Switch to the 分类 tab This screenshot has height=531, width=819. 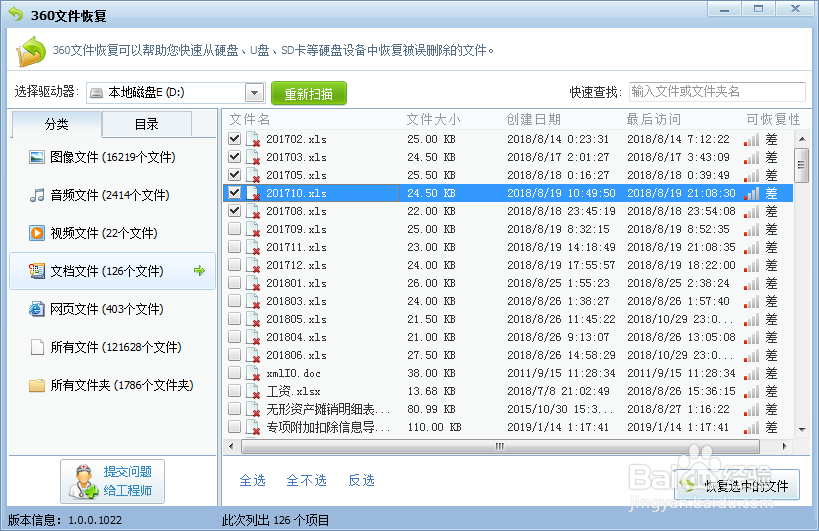click(x=56, y=124)
